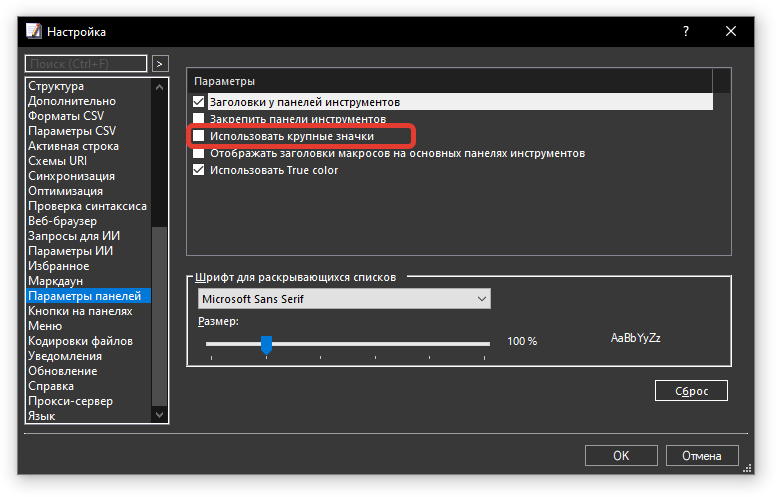Click the category list scroll-down arrow
776x497 pixels.
click(x=159, y=414)
